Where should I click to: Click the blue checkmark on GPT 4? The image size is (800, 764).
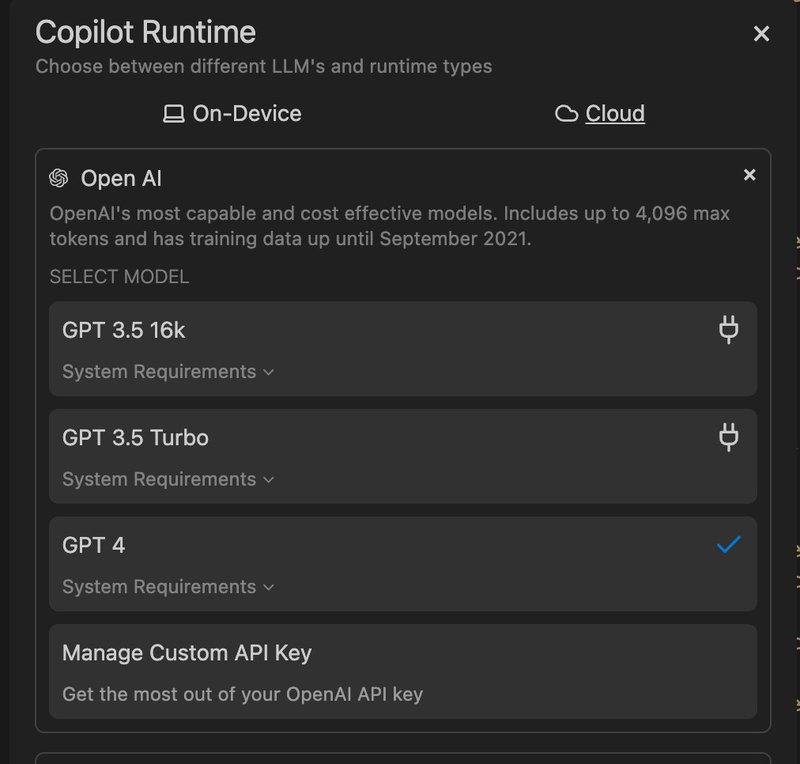[x=727, y=543]
